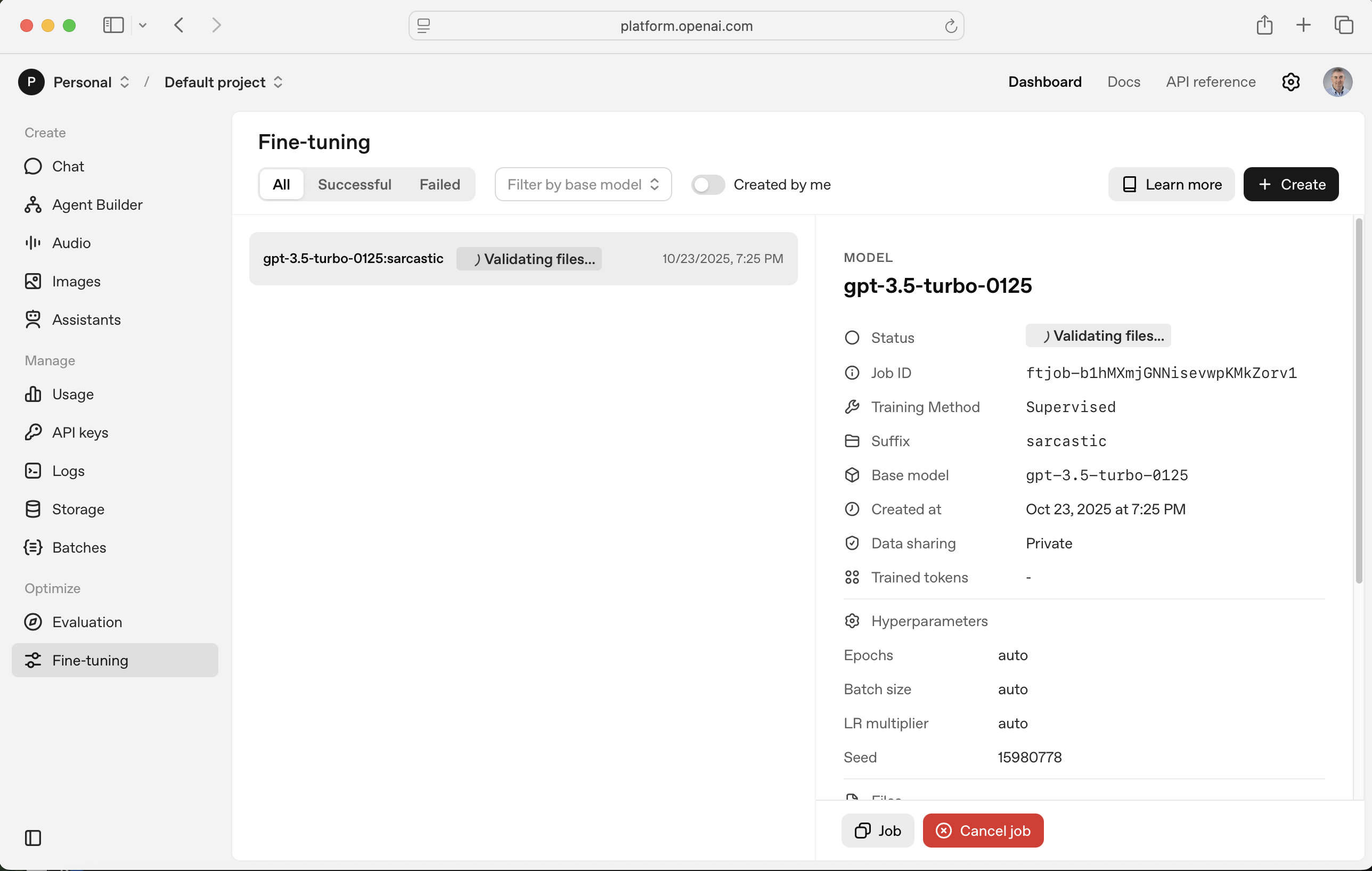Click the Agent Builder sidebar icon
The width and height of the screenshot is (1372, 871).
point(33,204)
